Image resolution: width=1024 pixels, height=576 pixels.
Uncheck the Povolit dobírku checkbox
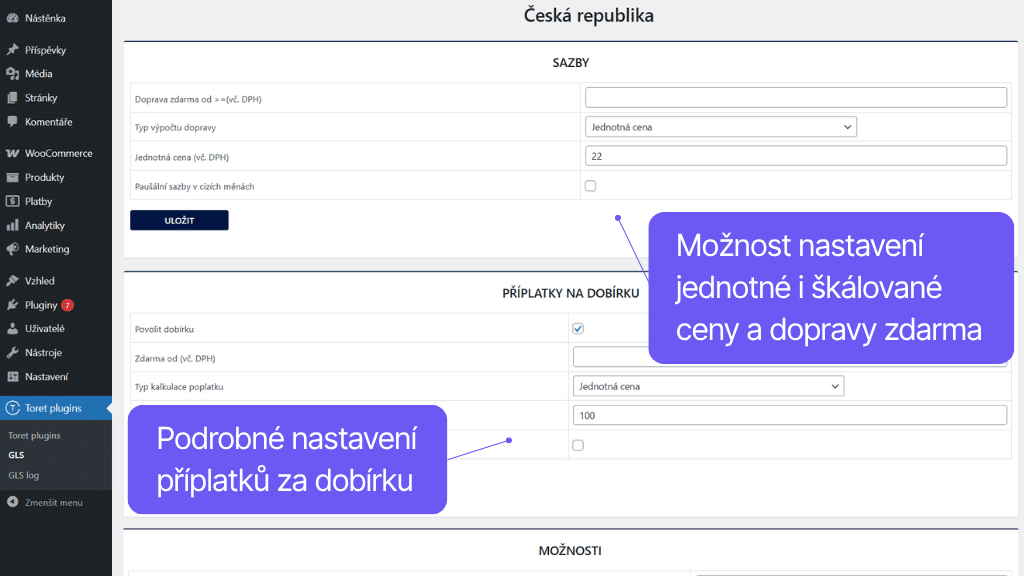click(x=578, y=328)
